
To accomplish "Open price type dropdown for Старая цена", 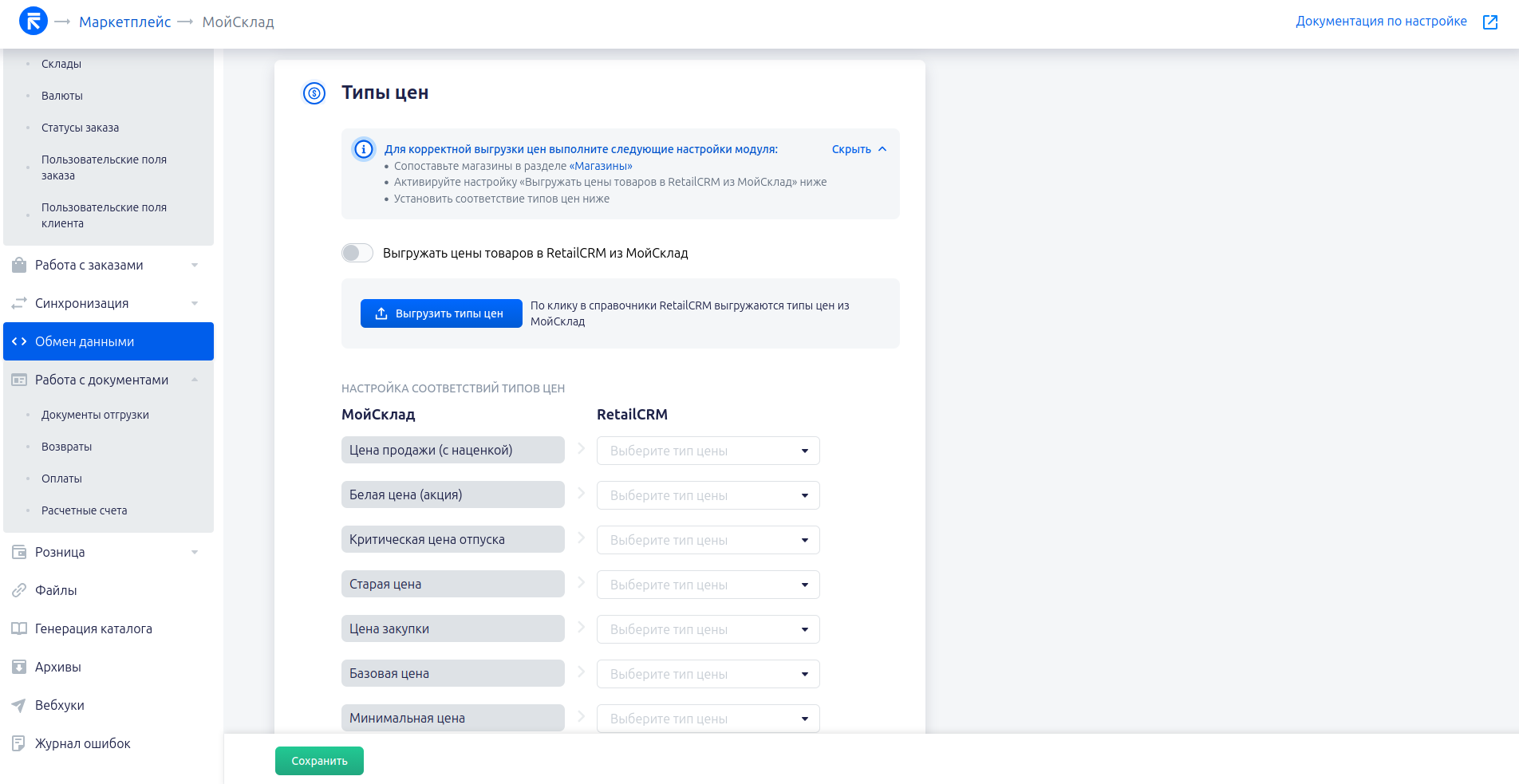I will point(708,585).
